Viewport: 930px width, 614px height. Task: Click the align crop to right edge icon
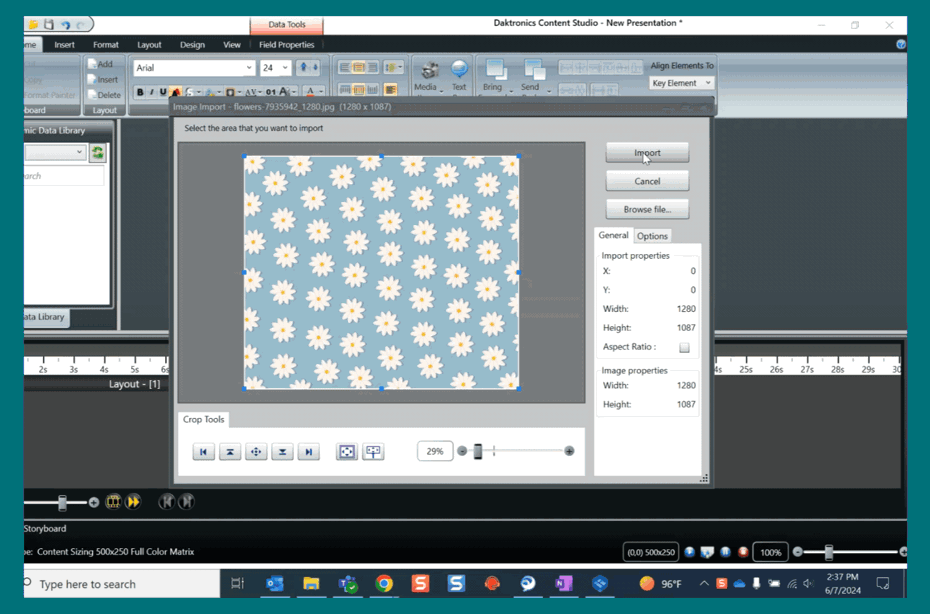pyautogui.click(x=309, y=452)
